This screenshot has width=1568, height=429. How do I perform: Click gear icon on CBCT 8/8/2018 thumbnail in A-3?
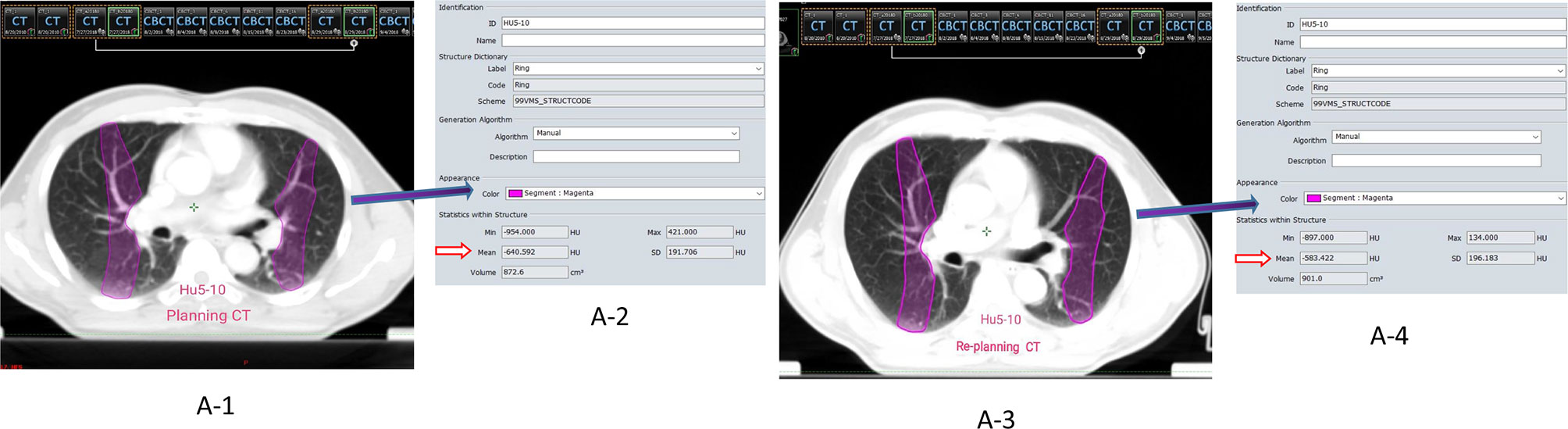(x=1028, y=38)
